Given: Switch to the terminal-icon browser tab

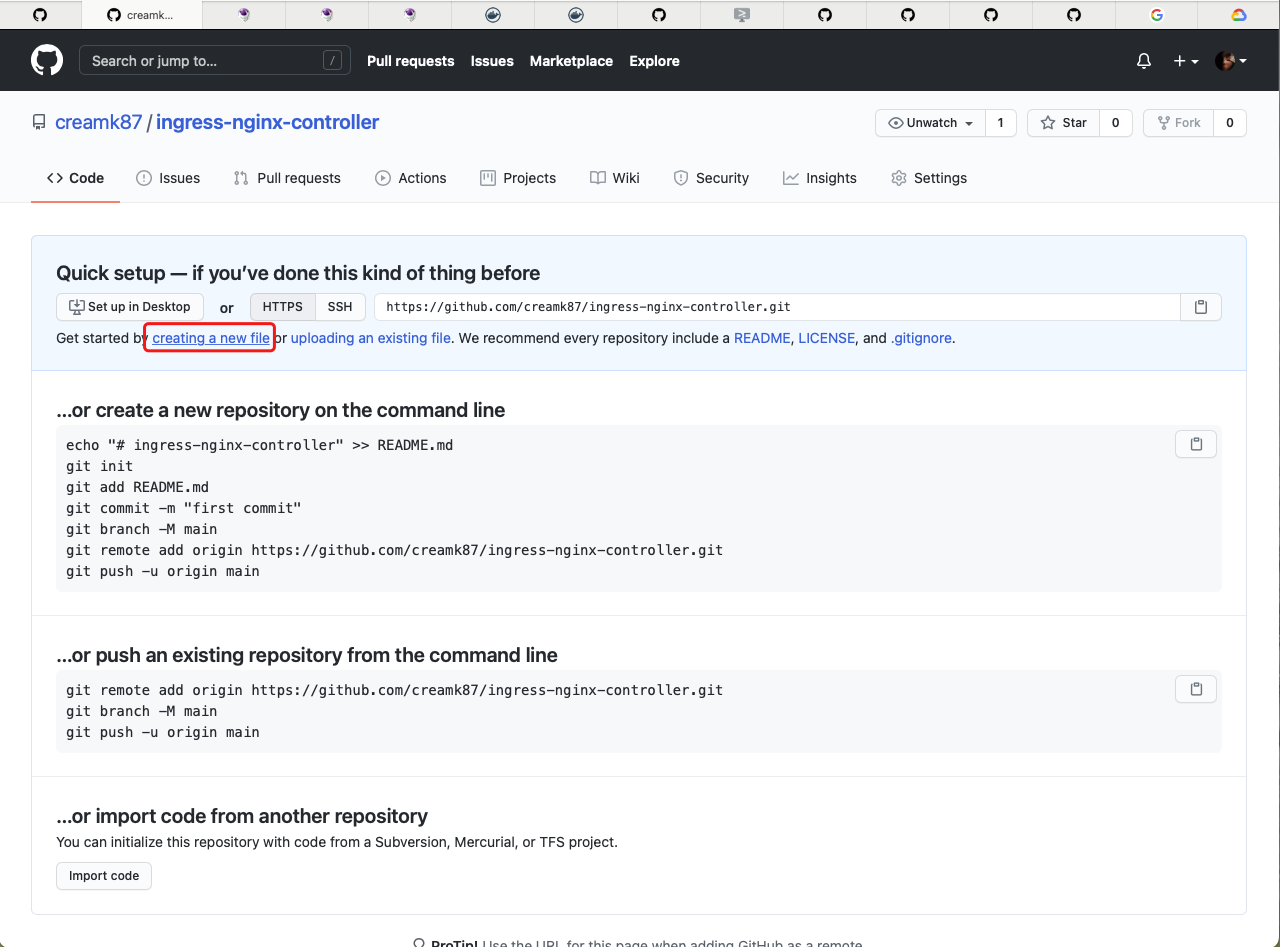Looking at the screenshot, I should click(741, 15).
